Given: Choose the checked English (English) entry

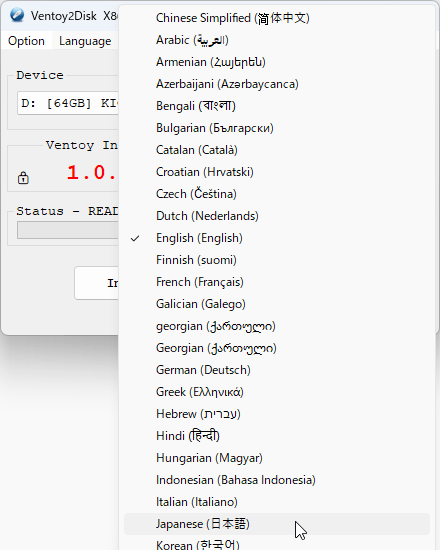Looking at the screenshot, I should tap(277, 238).
